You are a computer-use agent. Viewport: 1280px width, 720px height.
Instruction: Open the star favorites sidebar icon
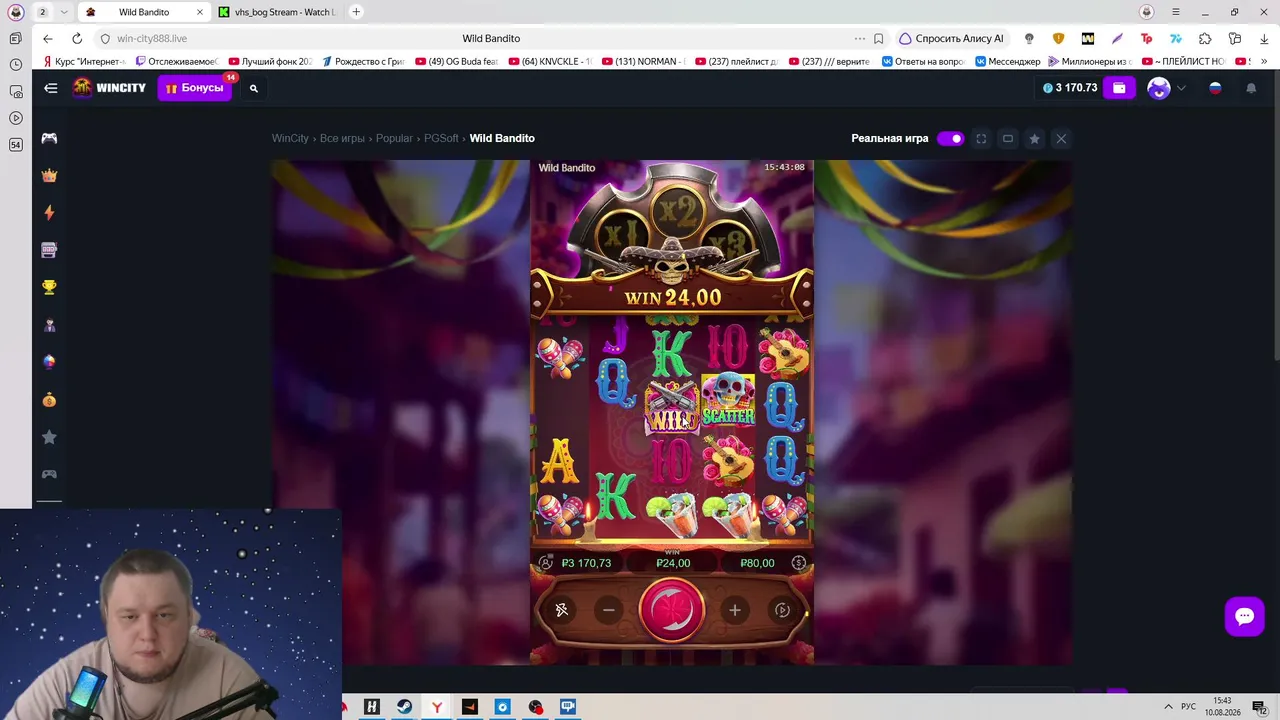click(49, 437)
